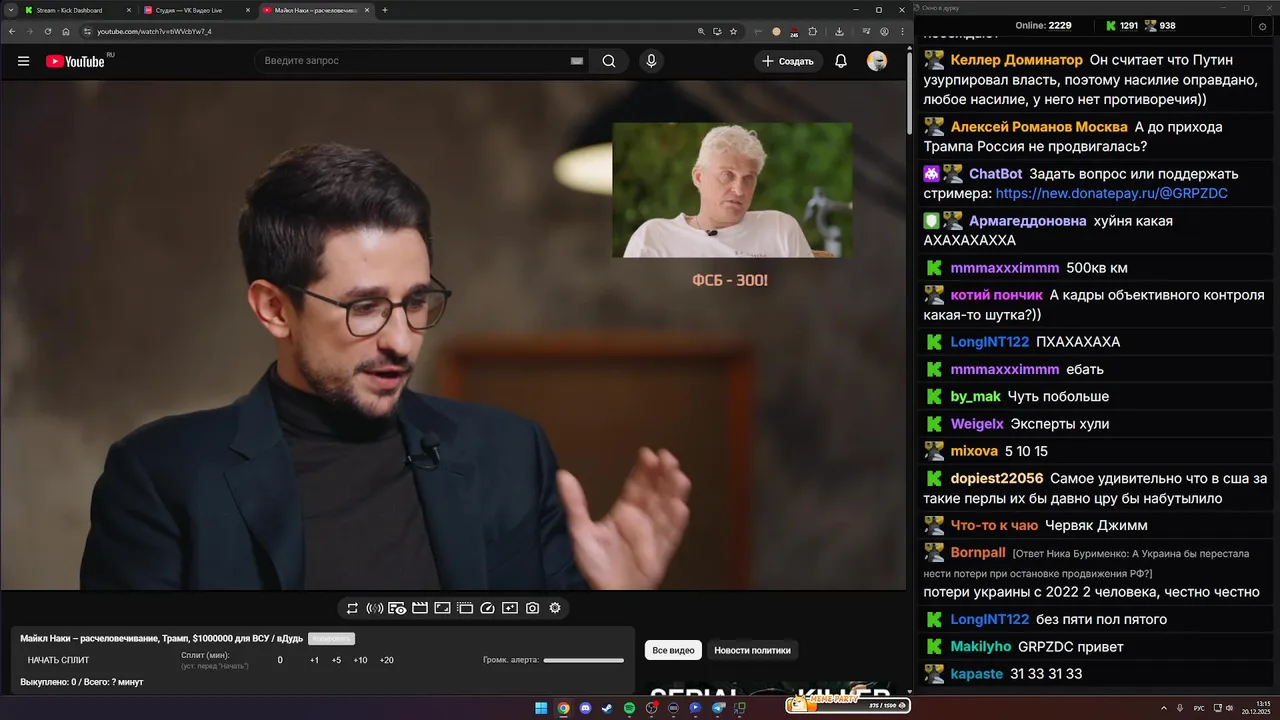Image resolution: width=1280 pixels, height=720 pixels.
Task: Click the playback speed gauge icon
Action: coord(487,608)
